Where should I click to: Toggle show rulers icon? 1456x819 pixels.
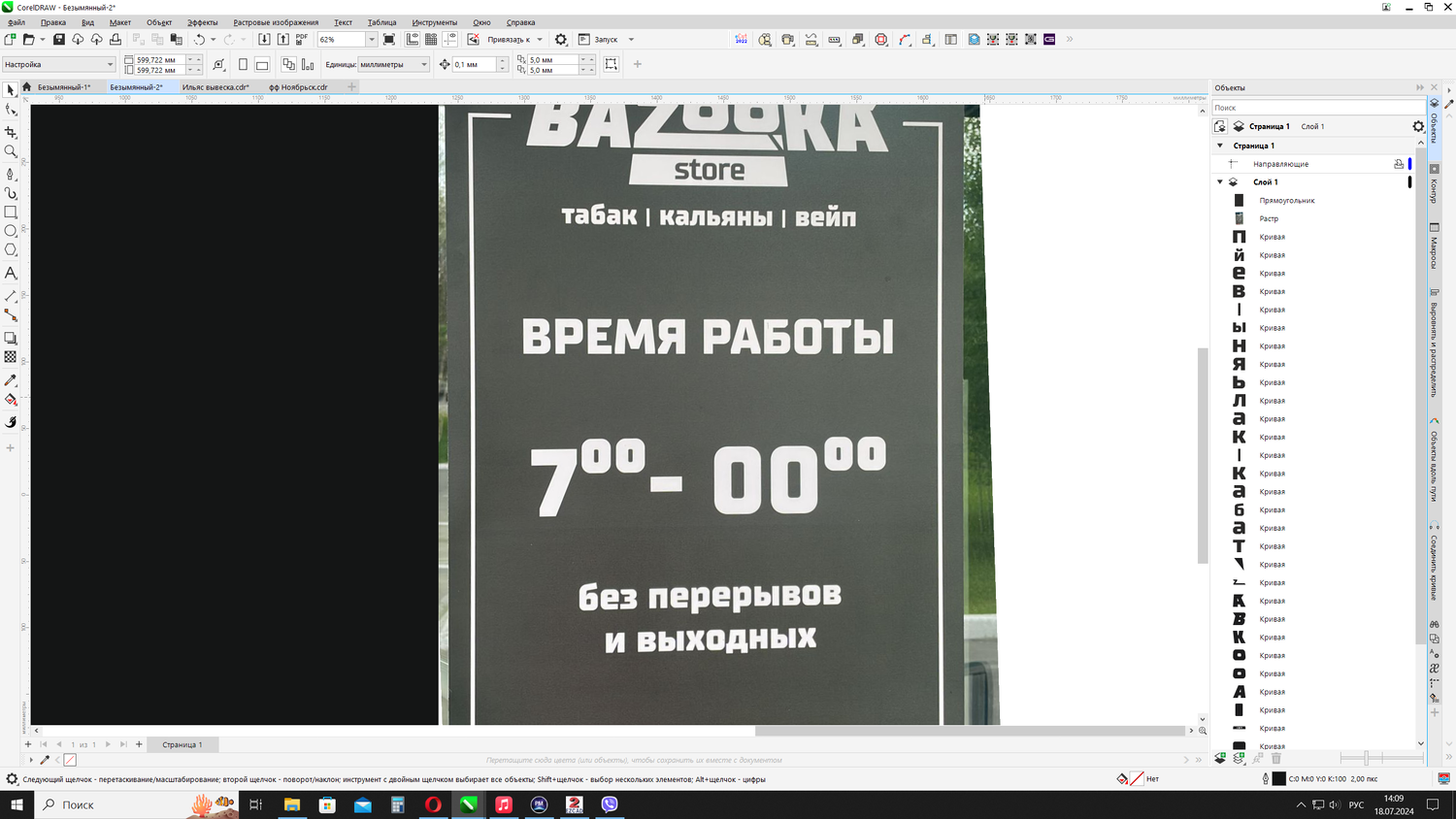click(413, 40)
